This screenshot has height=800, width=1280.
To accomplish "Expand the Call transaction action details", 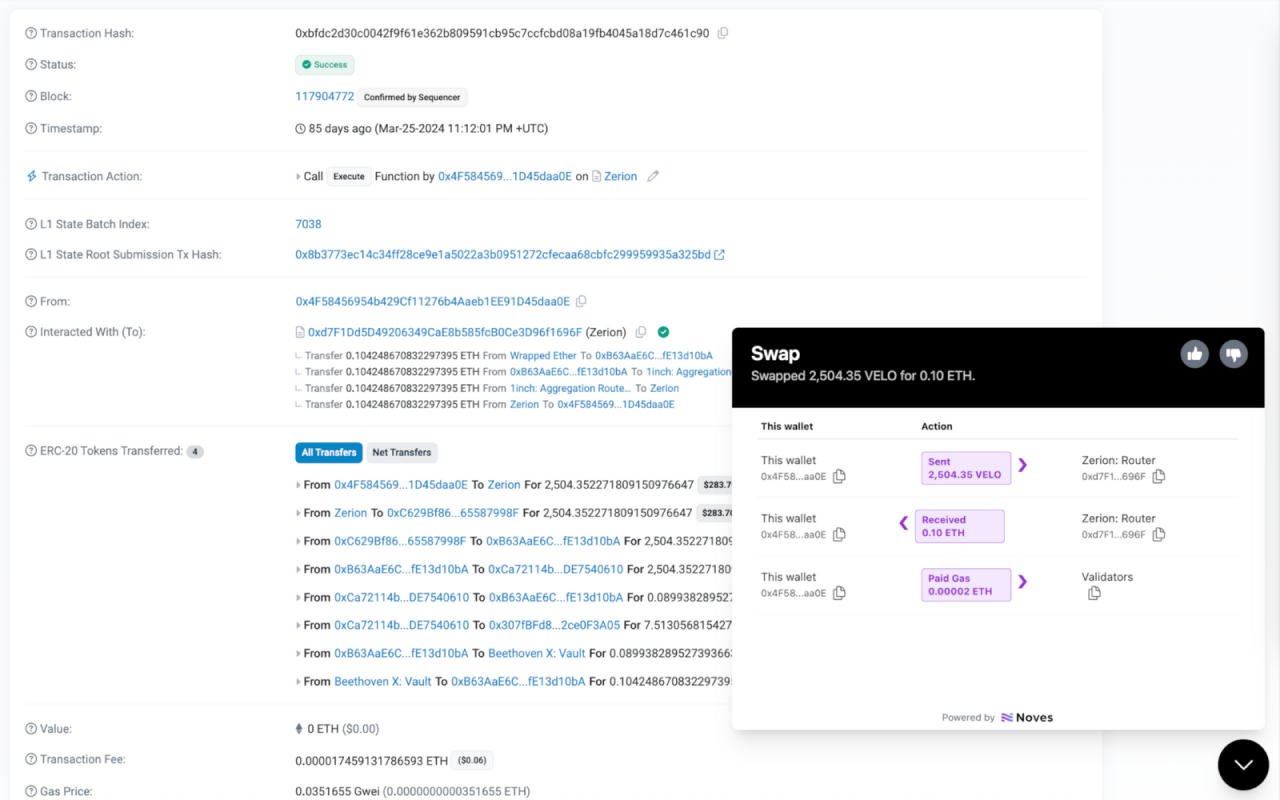I will [297, 176].
